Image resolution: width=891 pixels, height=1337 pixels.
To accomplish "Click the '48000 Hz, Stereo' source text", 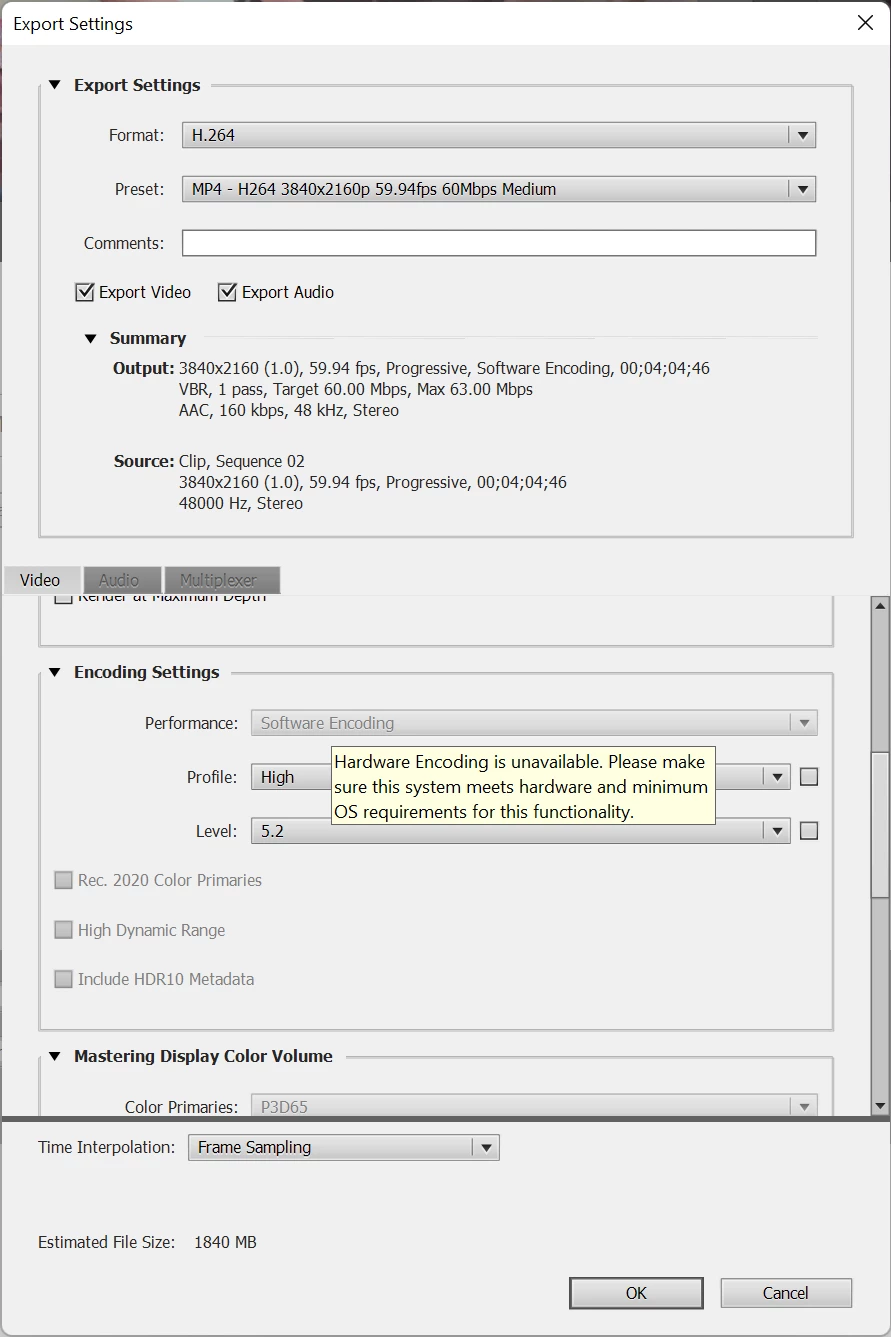I will coord(241,503).
